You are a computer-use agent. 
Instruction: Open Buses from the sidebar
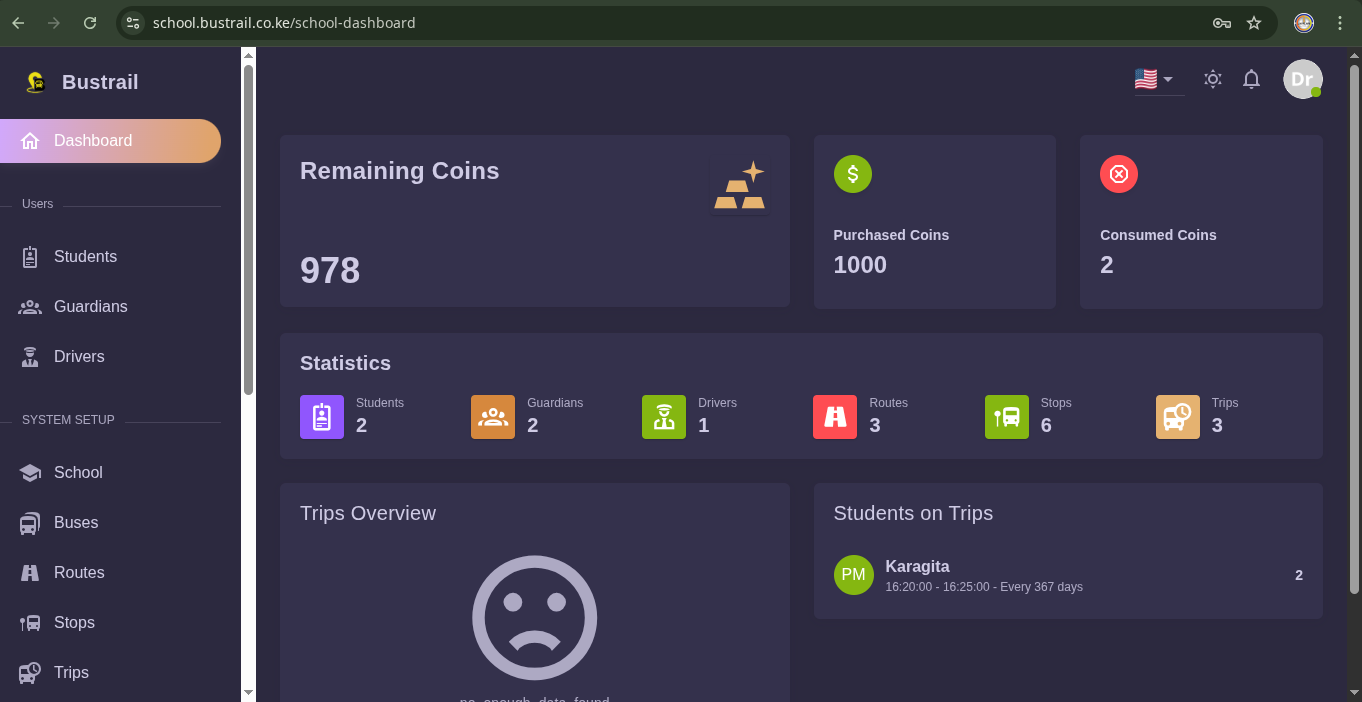pyautogui.click(x=31, y=522)
